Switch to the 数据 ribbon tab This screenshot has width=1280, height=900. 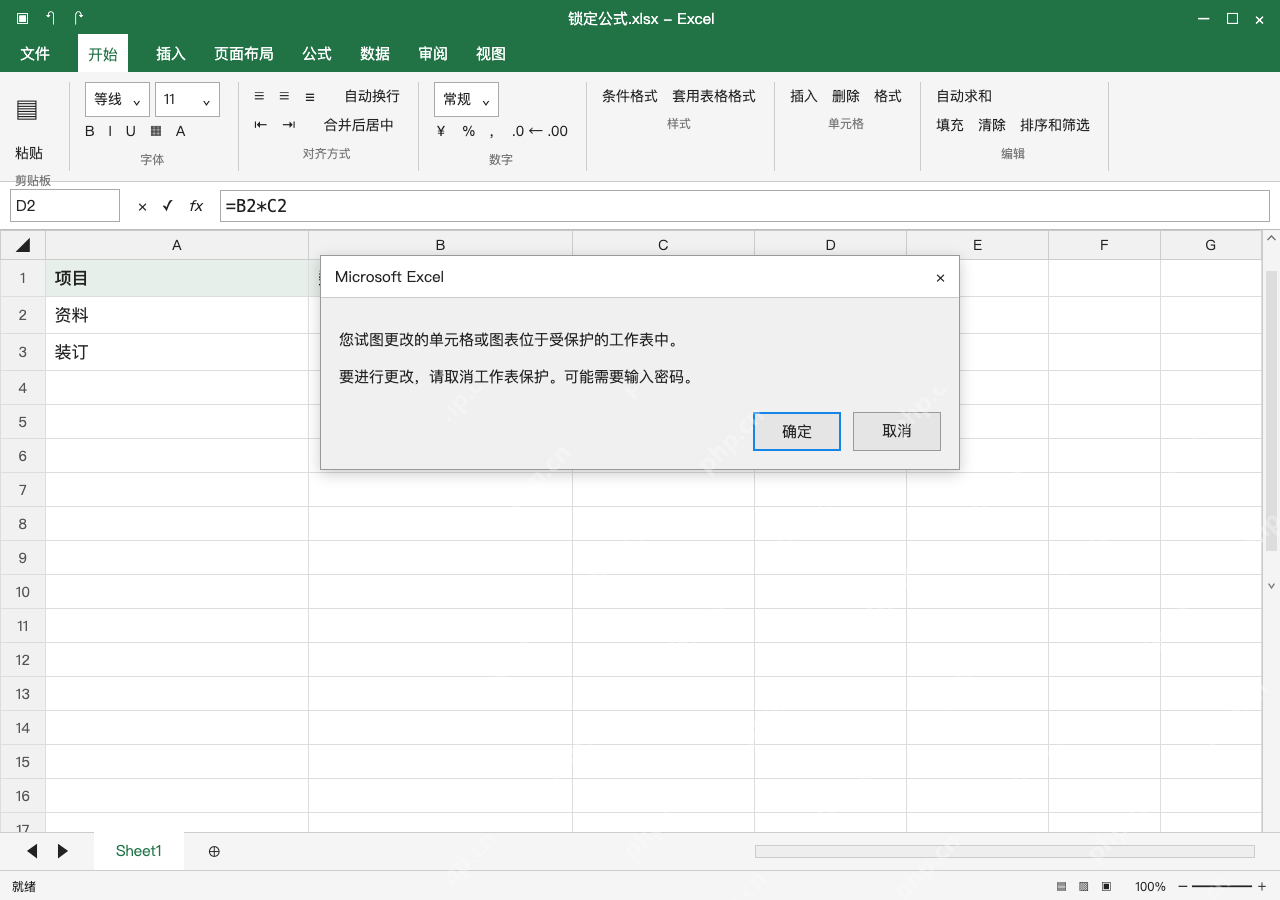pos(375,54)
